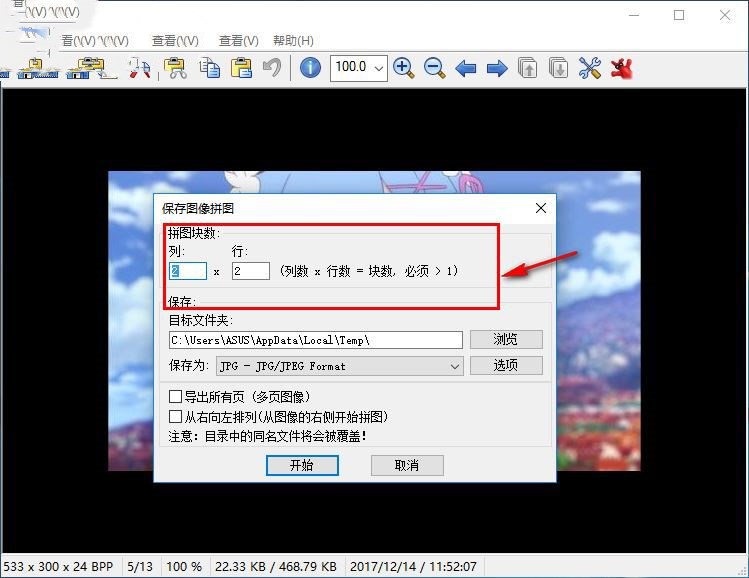Click the 100 % status bar entry

coord(184,567)
